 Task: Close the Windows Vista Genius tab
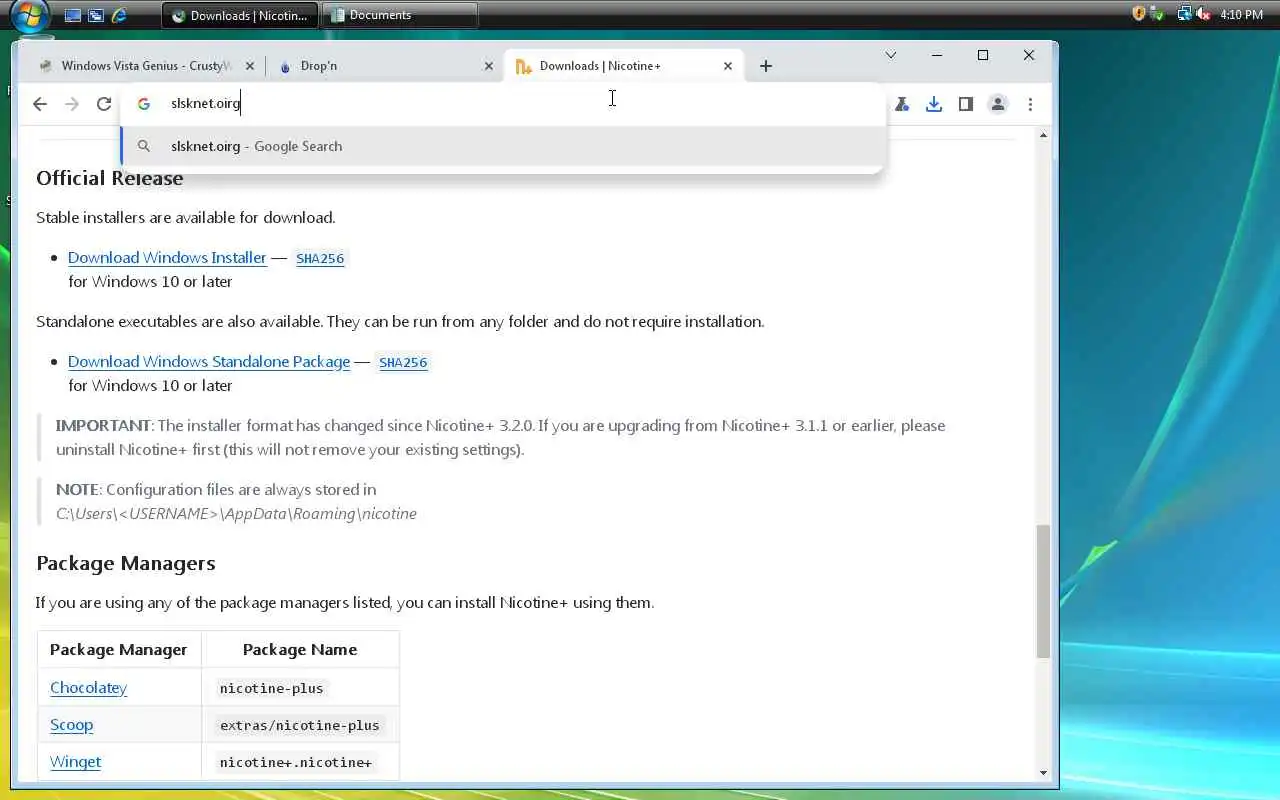tap(250, 66)
